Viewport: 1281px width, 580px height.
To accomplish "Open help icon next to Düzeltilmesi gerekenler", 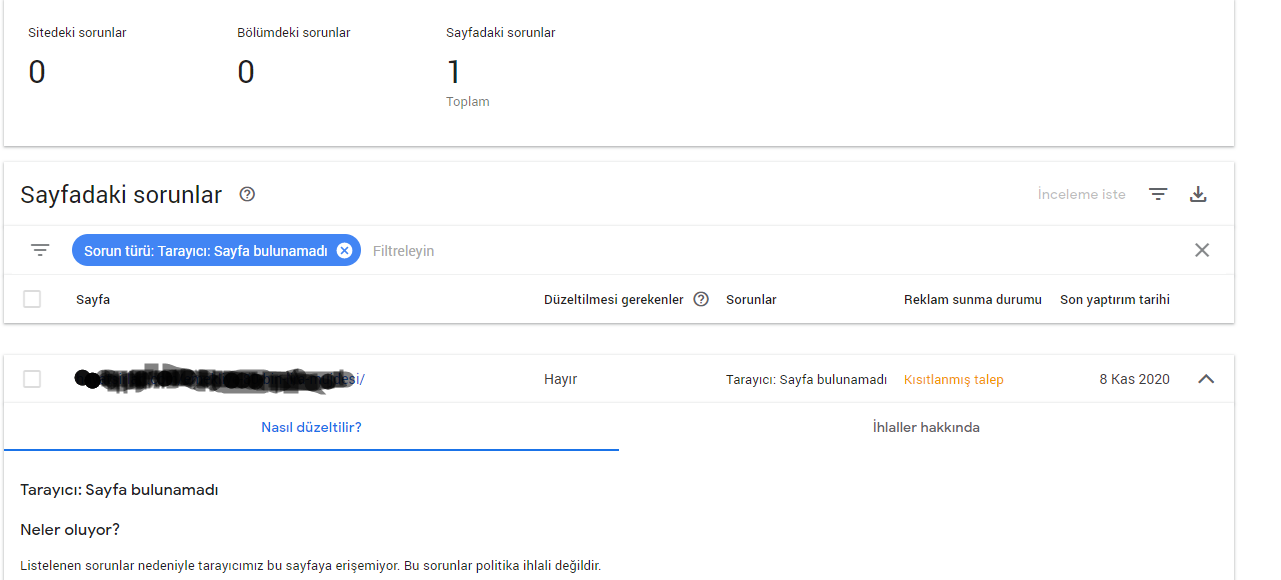I will (701, 299).
